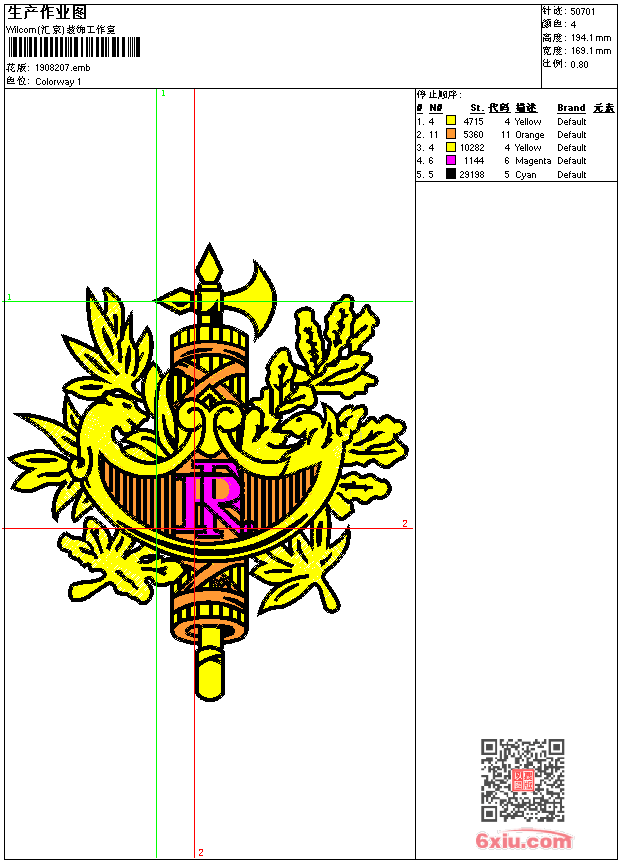Select the 代码 column header

[499, 108]
